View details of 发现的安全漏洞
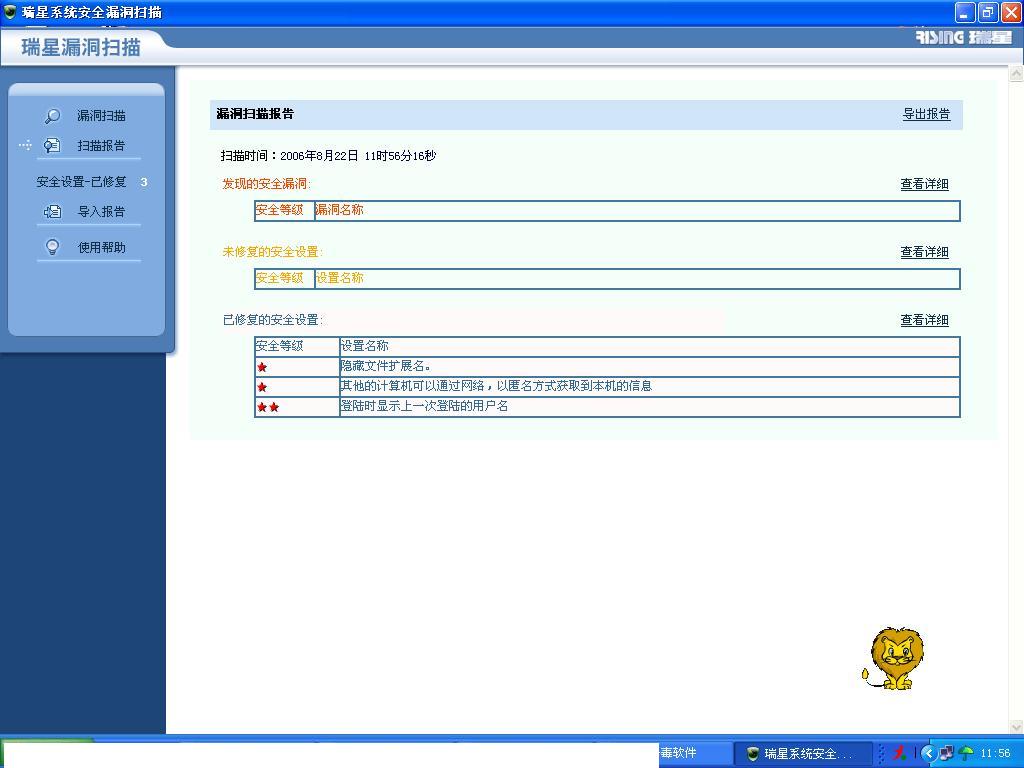The image size is (1024, 768). 924,184
